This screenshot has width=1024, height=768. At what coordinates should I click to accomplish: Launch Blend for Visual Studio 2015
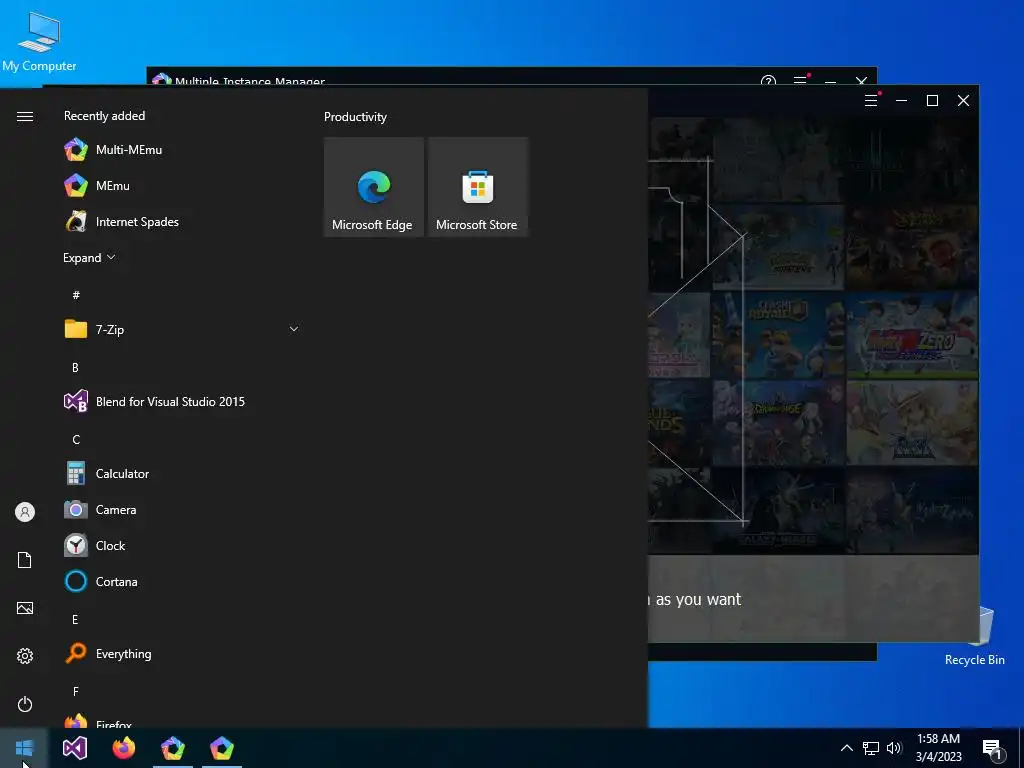coord(182,402)
